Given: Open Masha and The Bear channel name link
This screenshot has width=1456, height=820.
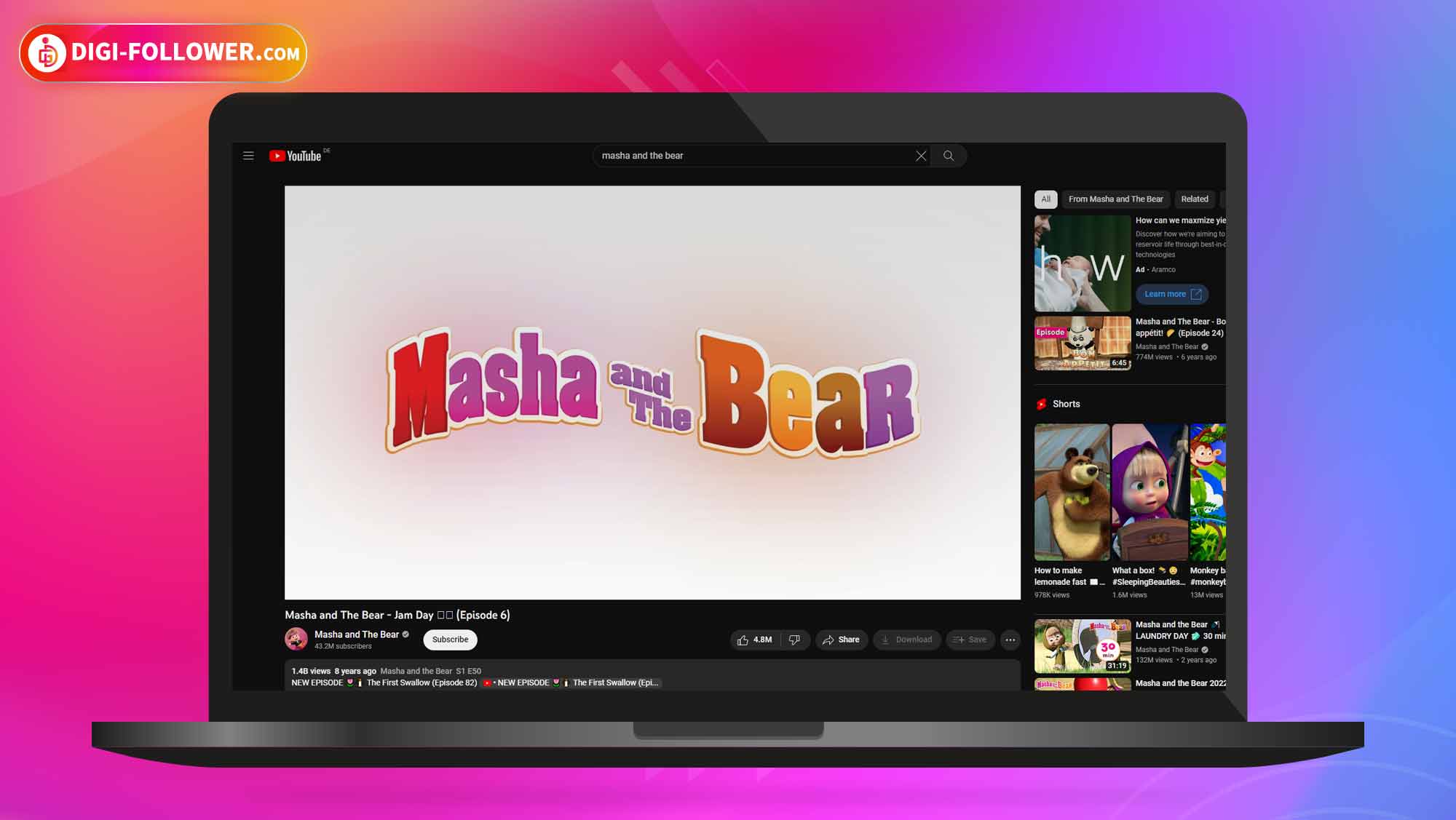Looking at the screenshot, I should point(357,634).
